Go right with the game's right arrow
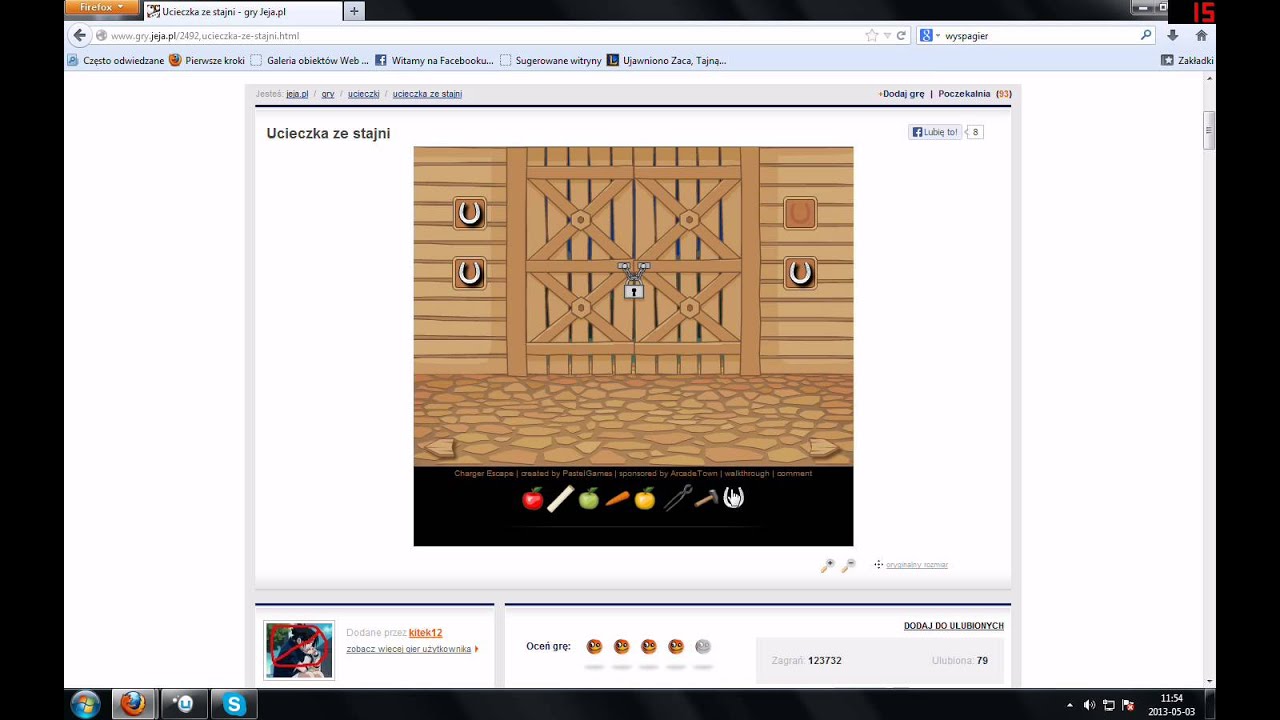 click(825, 448)
